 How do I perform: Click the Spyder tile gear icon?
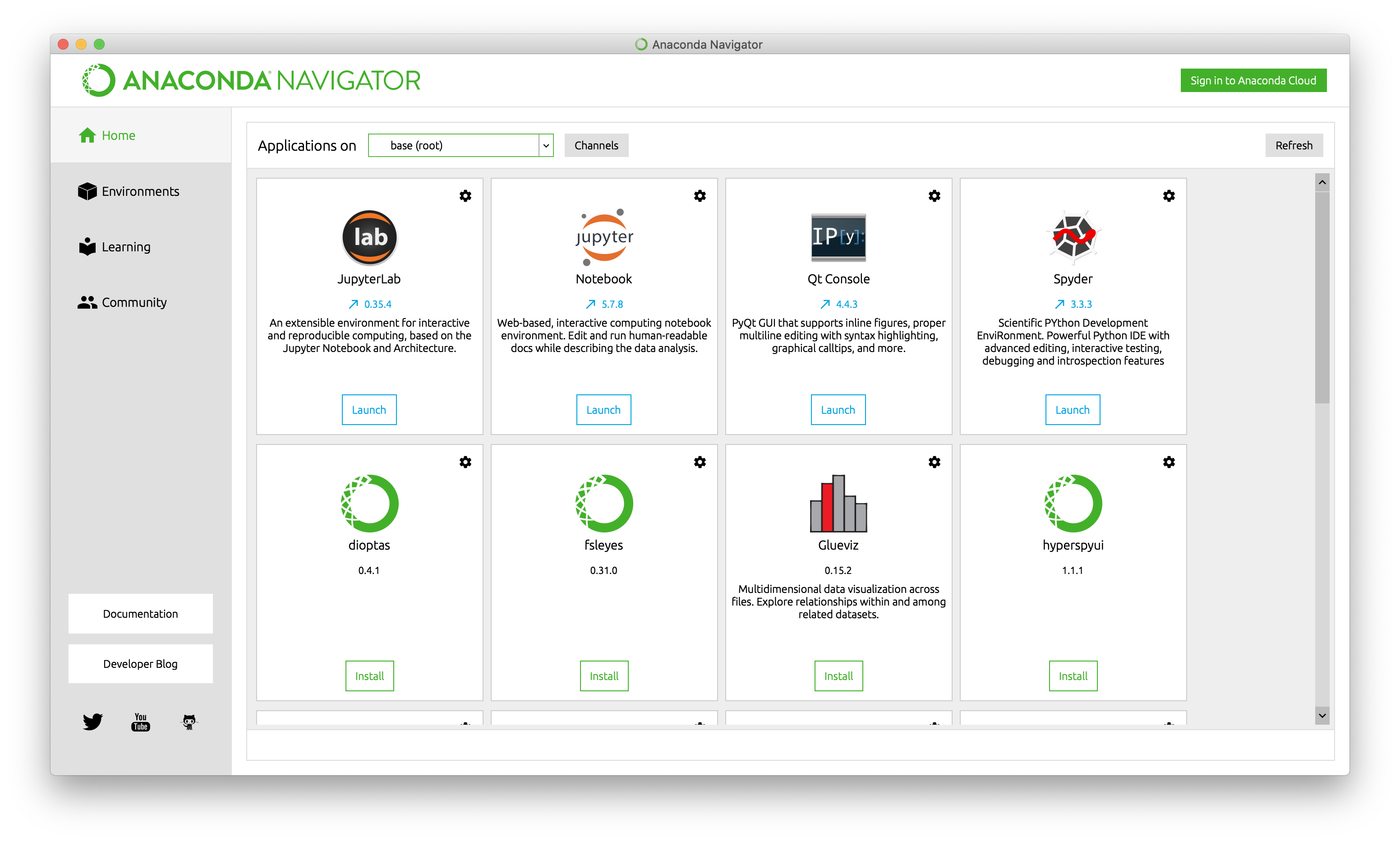click(x=1169, y=196)
